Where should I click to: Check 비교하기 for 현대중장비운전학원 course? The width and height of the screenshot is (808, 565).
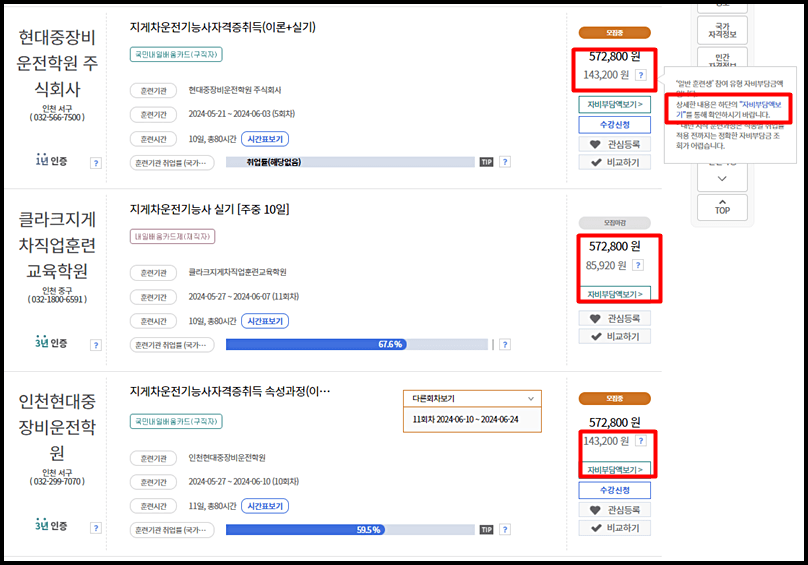[615, 162]
